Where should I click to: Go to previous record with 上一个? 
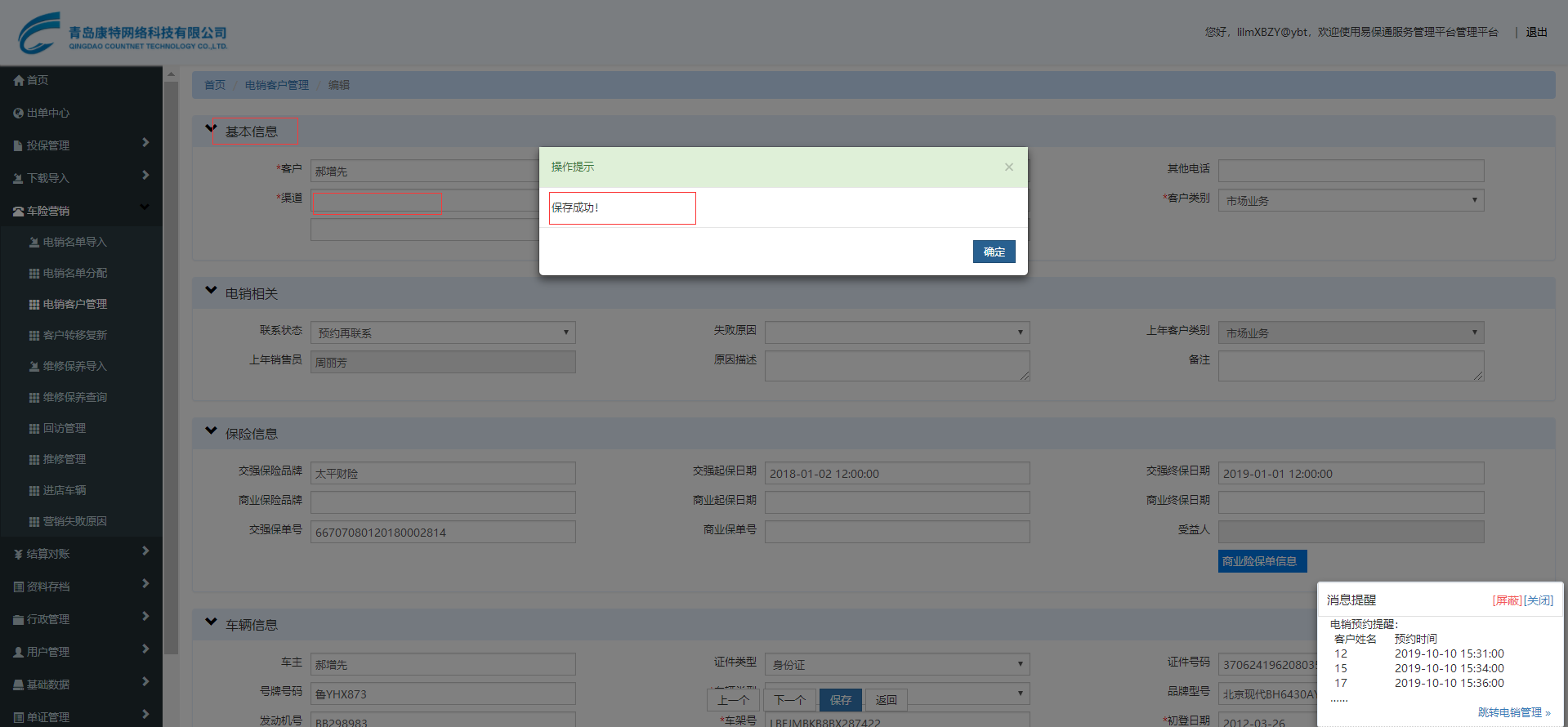tap(733, 700)
